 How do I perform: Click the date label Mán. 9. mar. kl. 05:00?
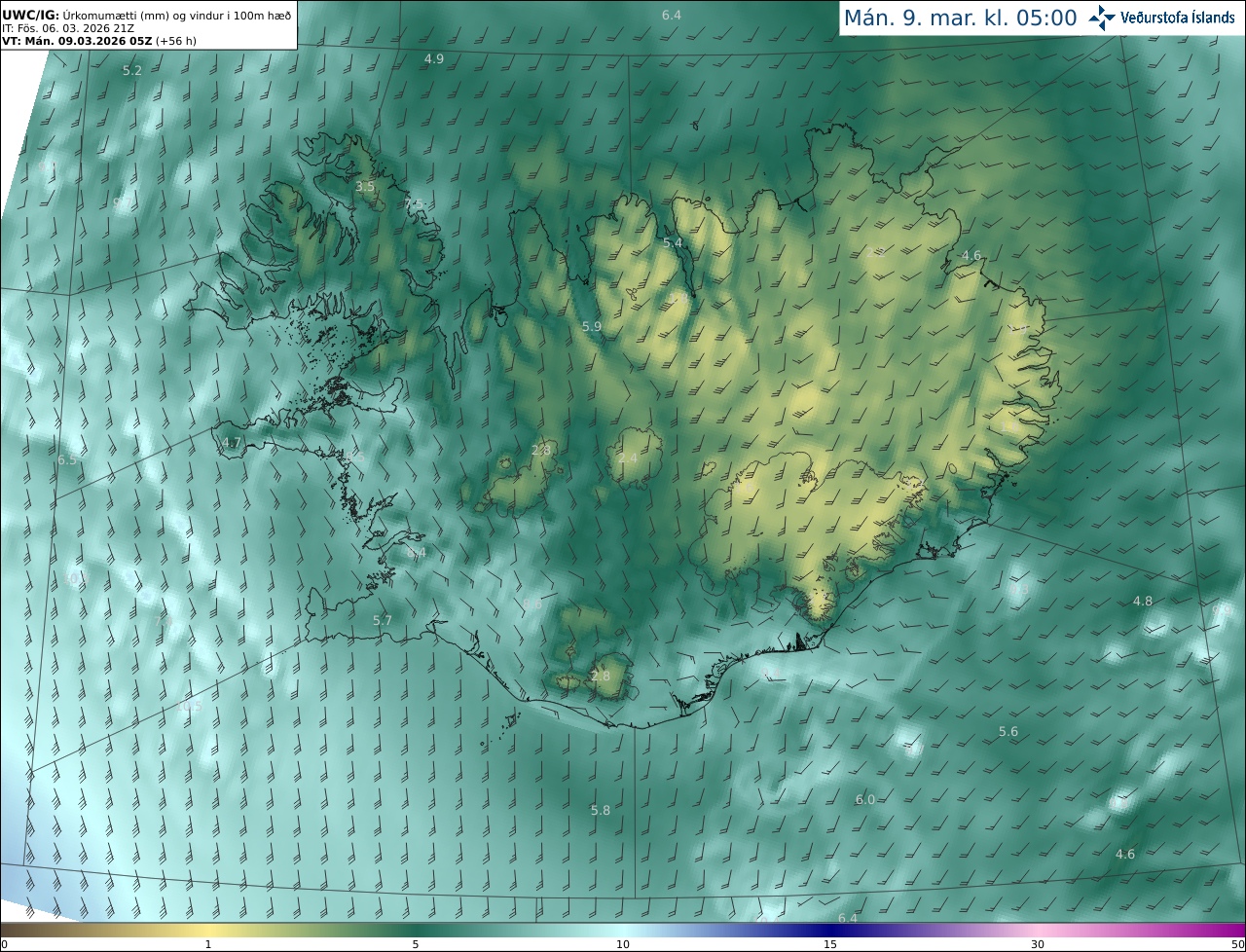960,18
